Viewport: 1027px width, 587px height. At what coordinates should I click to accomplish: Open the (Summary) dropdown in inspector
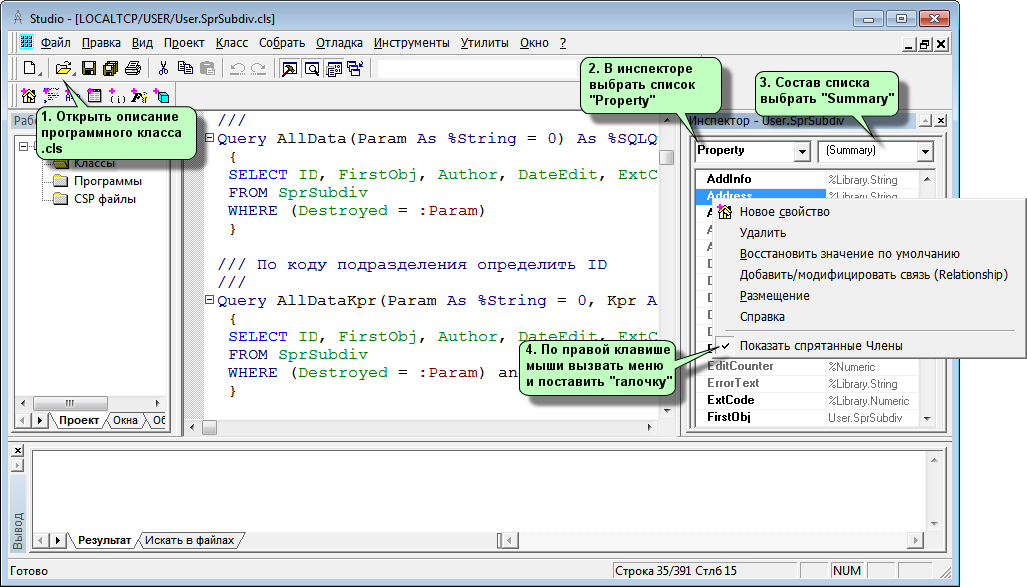pyautogui.click(x=925, y=151)
